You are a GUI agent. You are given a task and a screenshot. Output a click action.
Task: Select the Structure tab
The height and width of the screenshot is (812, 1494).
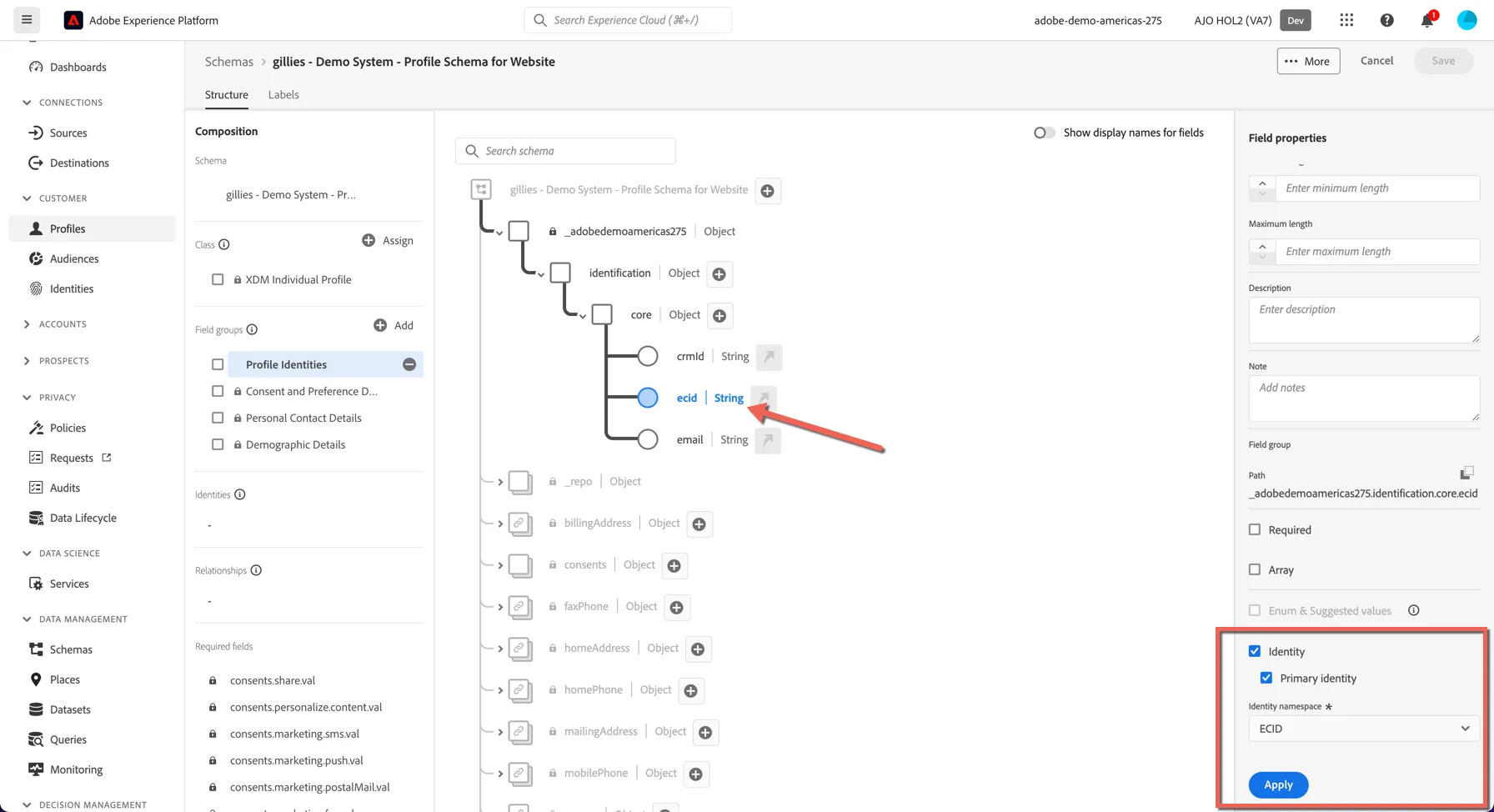tap(227, 95)
